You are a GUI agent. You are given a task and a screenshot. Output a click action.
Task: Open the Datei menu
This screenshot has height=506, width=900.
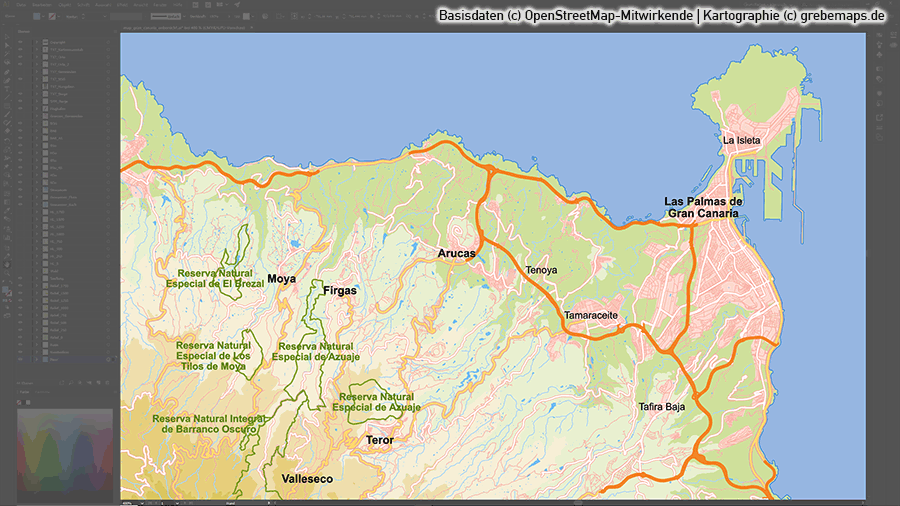click(19, 5)
